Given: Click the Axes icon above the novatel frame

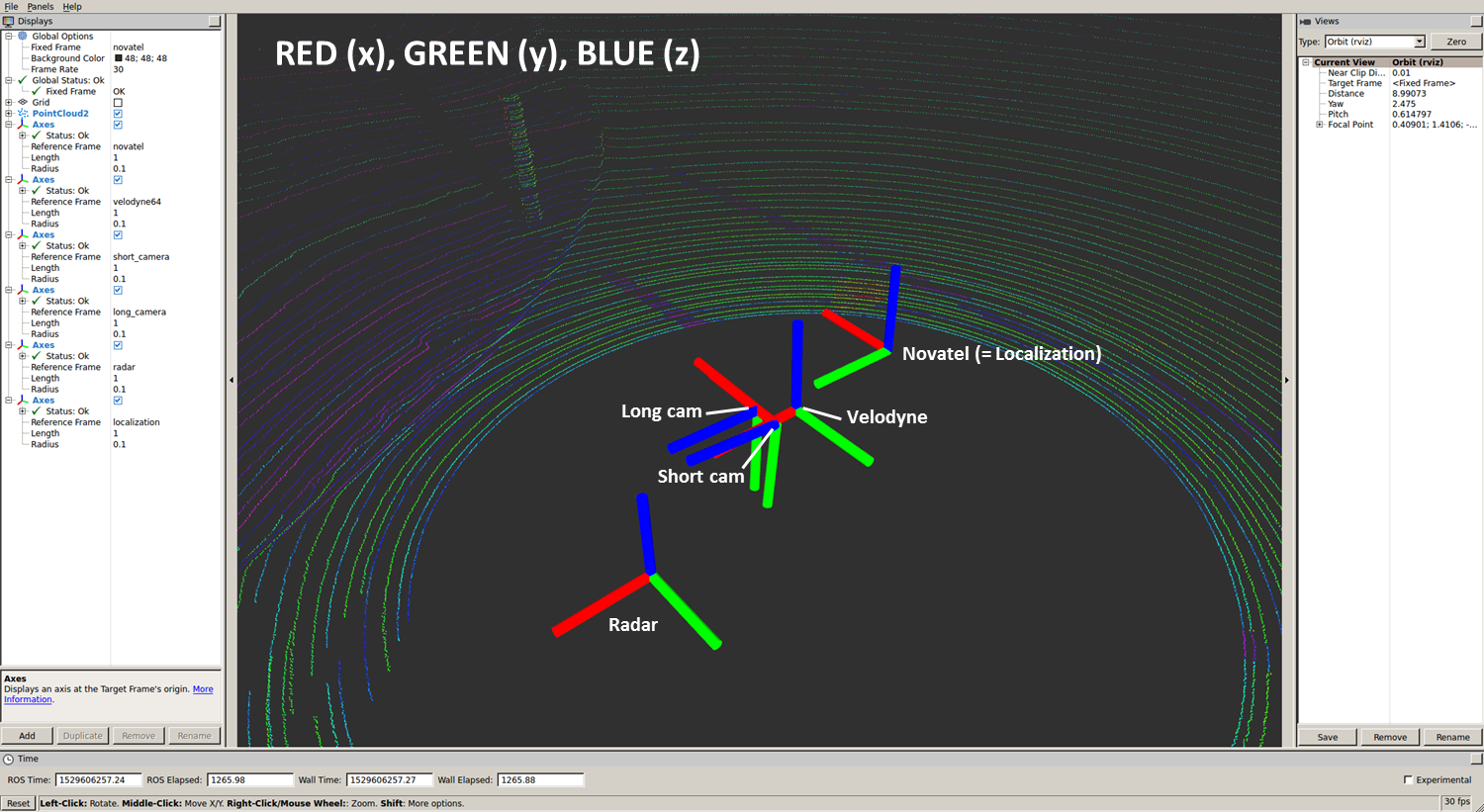Looking at the screenshot, I should (x=23, y=125).
